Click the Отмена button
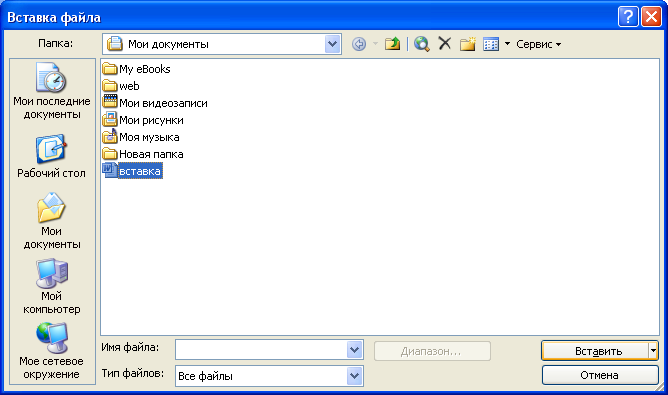Viewport: 668px width, 395px height. (x=600, y=375)
